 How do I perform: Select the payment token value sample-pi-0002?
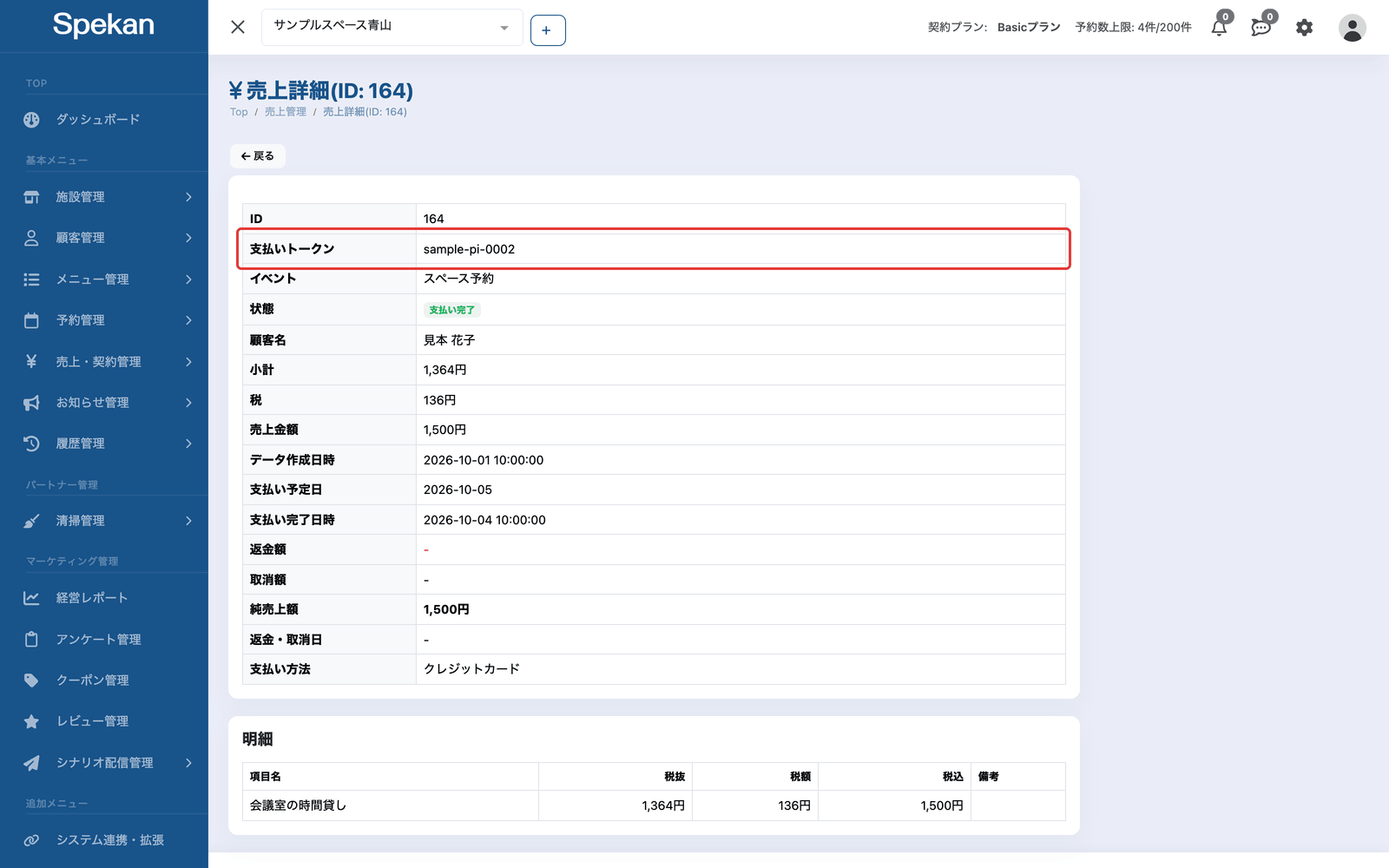(x=469, y=249)
